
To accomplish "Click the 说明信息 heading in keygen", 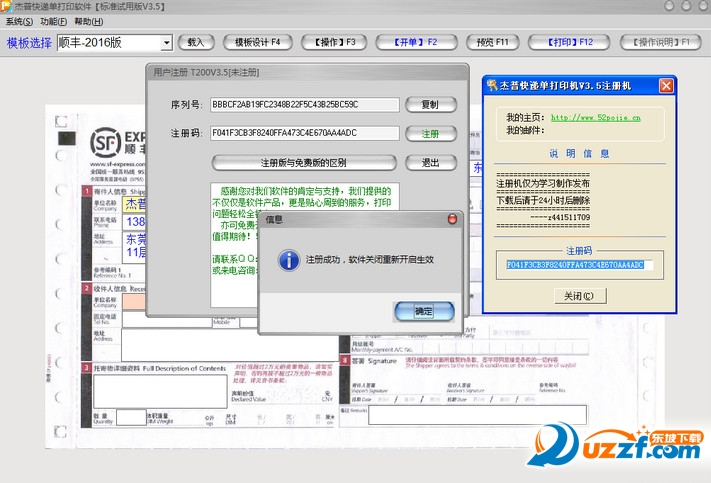I will coord(580,153).
